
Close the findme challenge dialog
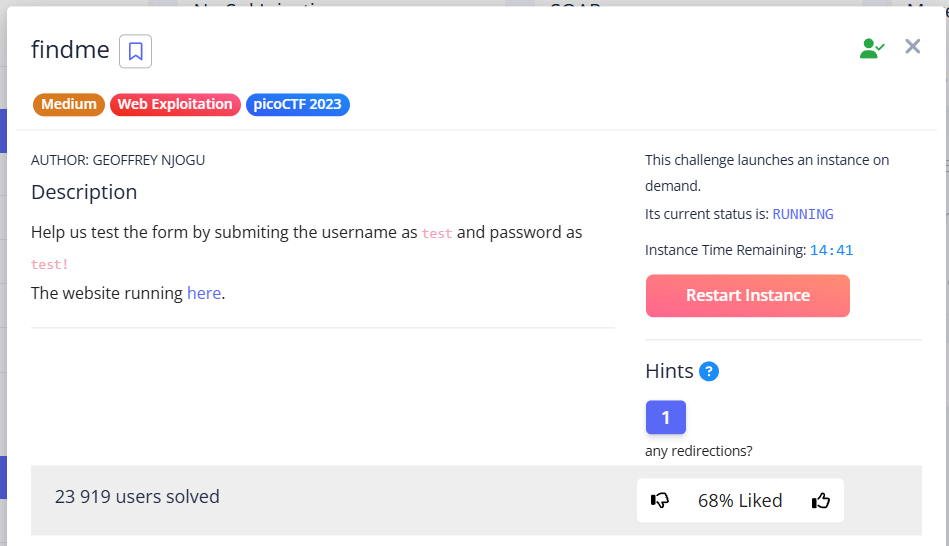pos(912,46)
